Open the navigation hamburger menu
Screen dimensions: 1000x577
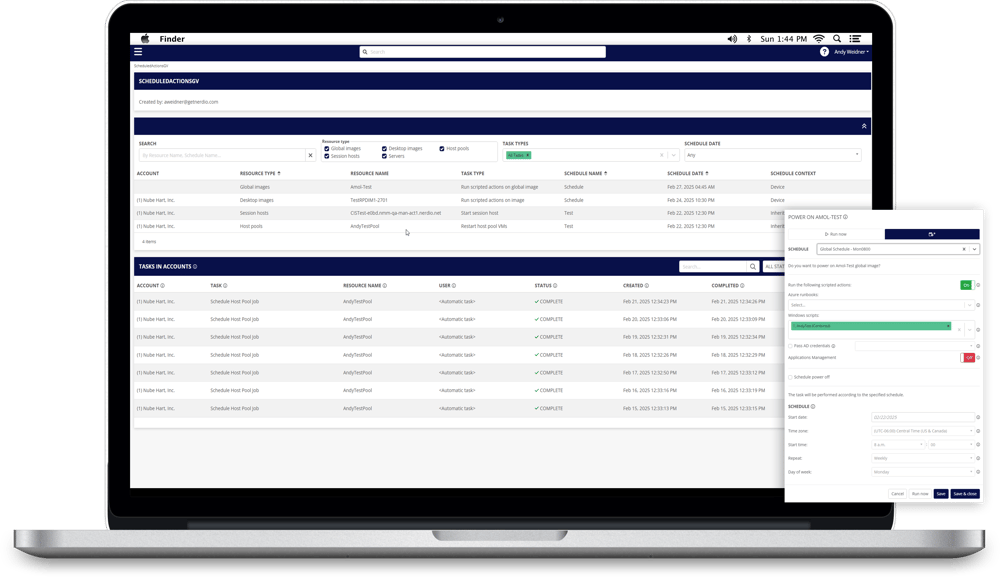(x=138, y=51)
